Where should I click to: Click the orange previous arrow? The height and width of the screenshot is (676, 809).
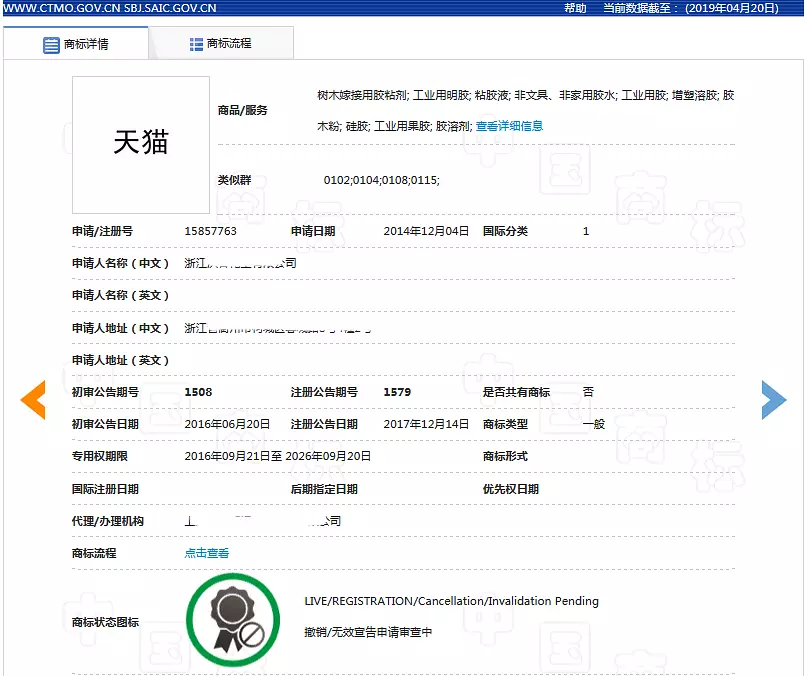(x=33, y=400)
